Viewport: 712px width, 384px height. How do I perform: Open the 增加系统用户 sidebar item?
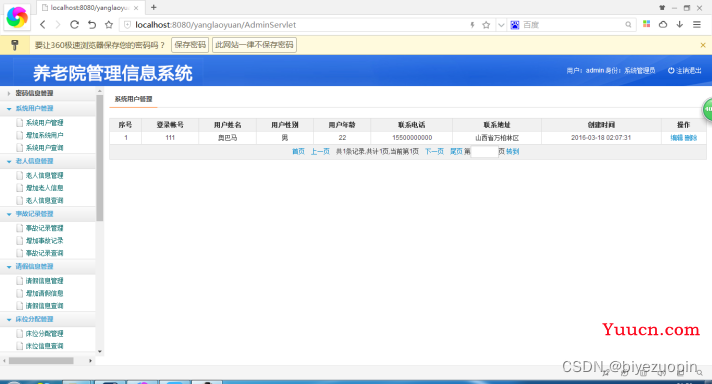44,135
